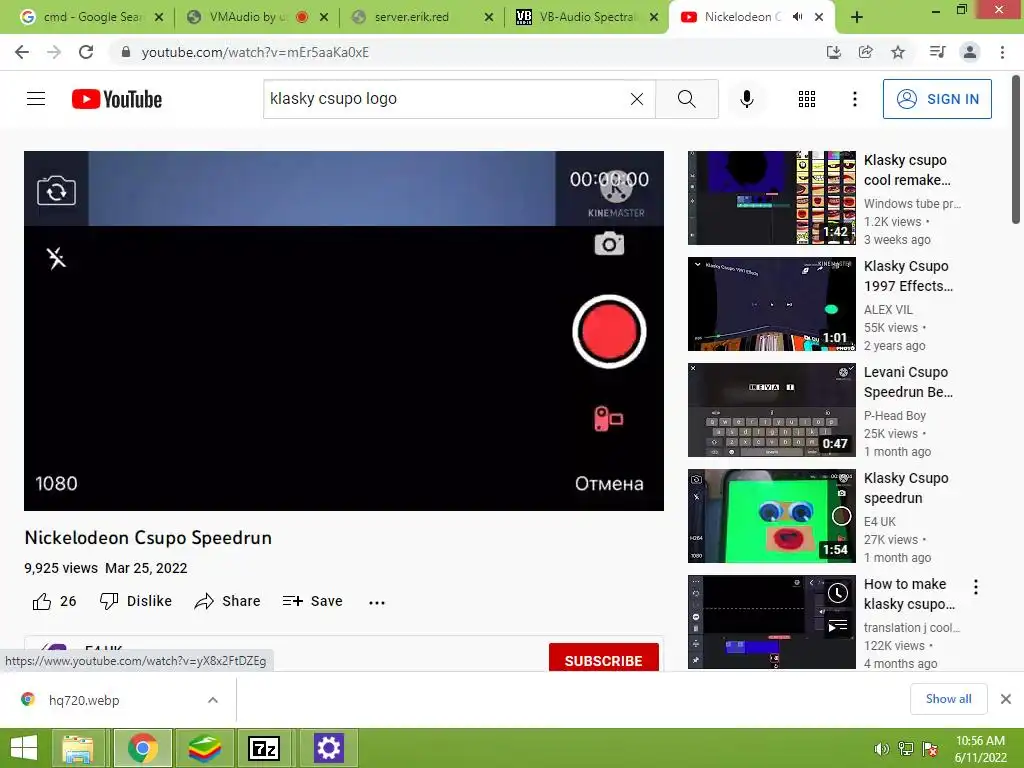Open a new browser tab

tap(857, 18)
